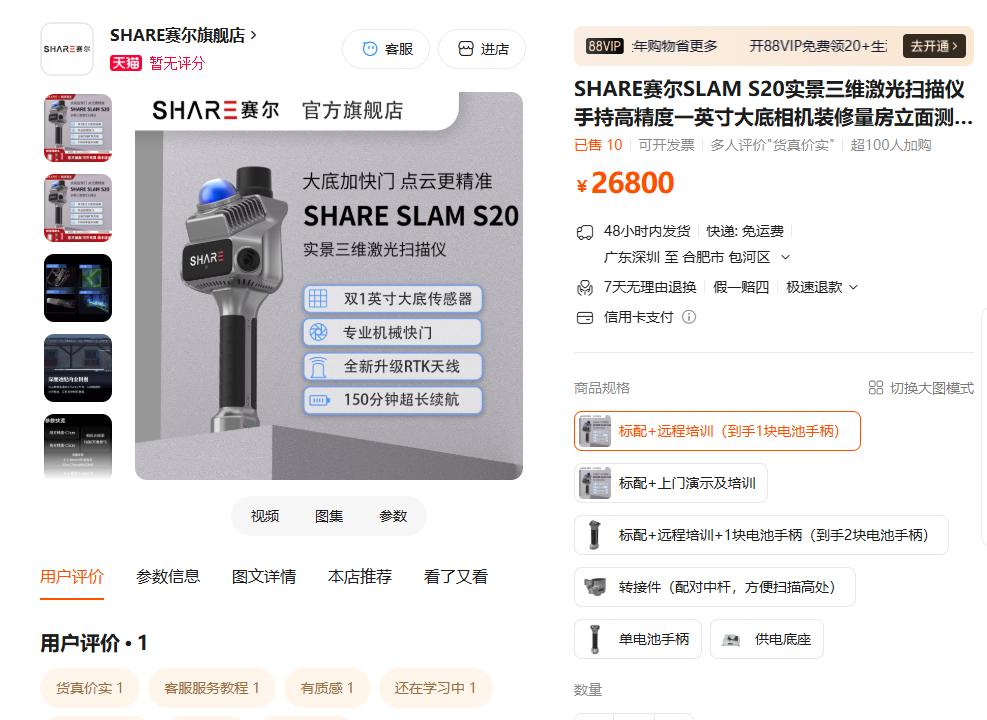Screen dimensions: 987x720
Task: Click the customer service 客服 smiley icon
Action: click(370, 49)
